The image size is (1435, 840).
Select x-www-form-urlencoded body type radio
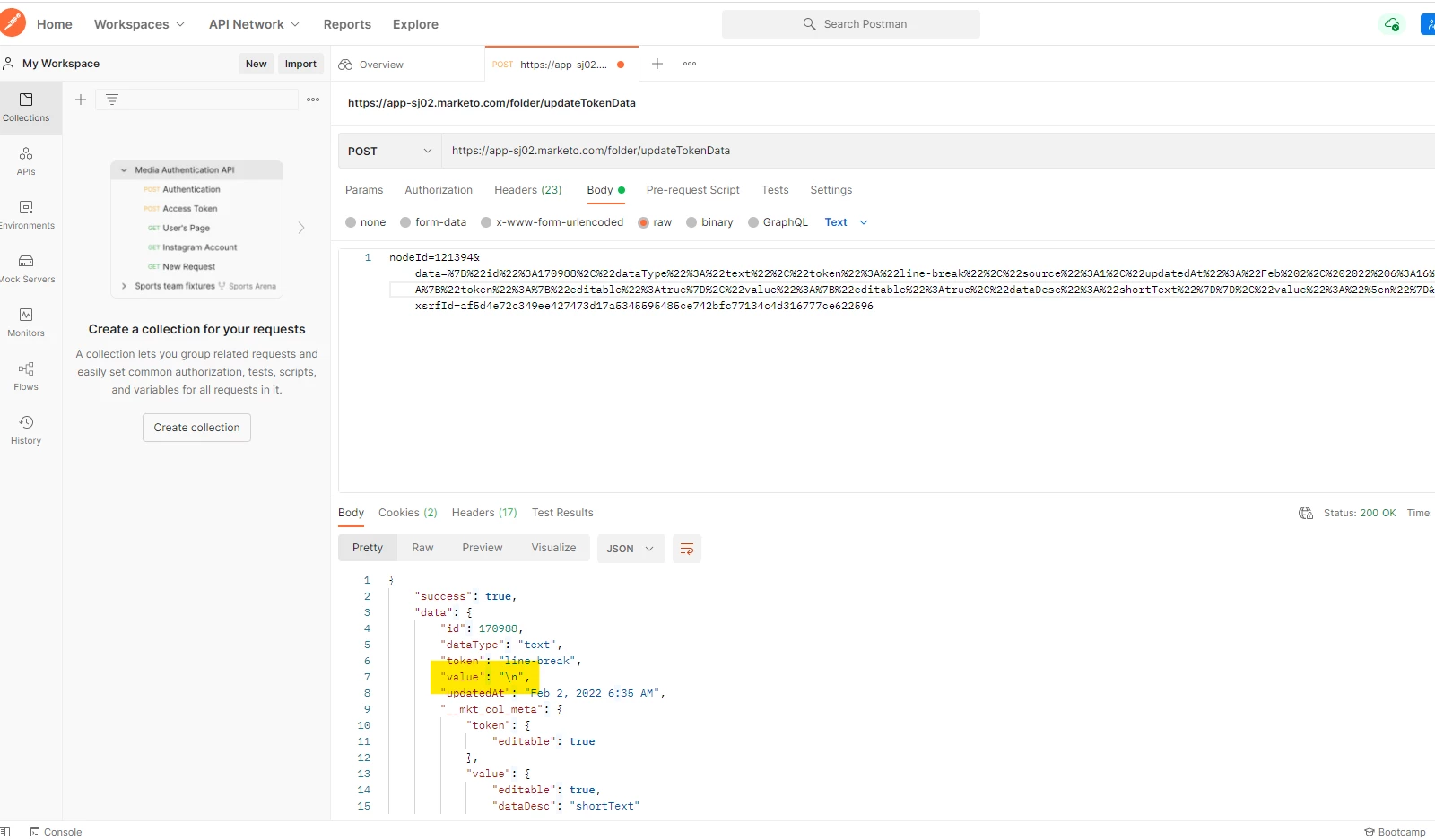point(486,222)
